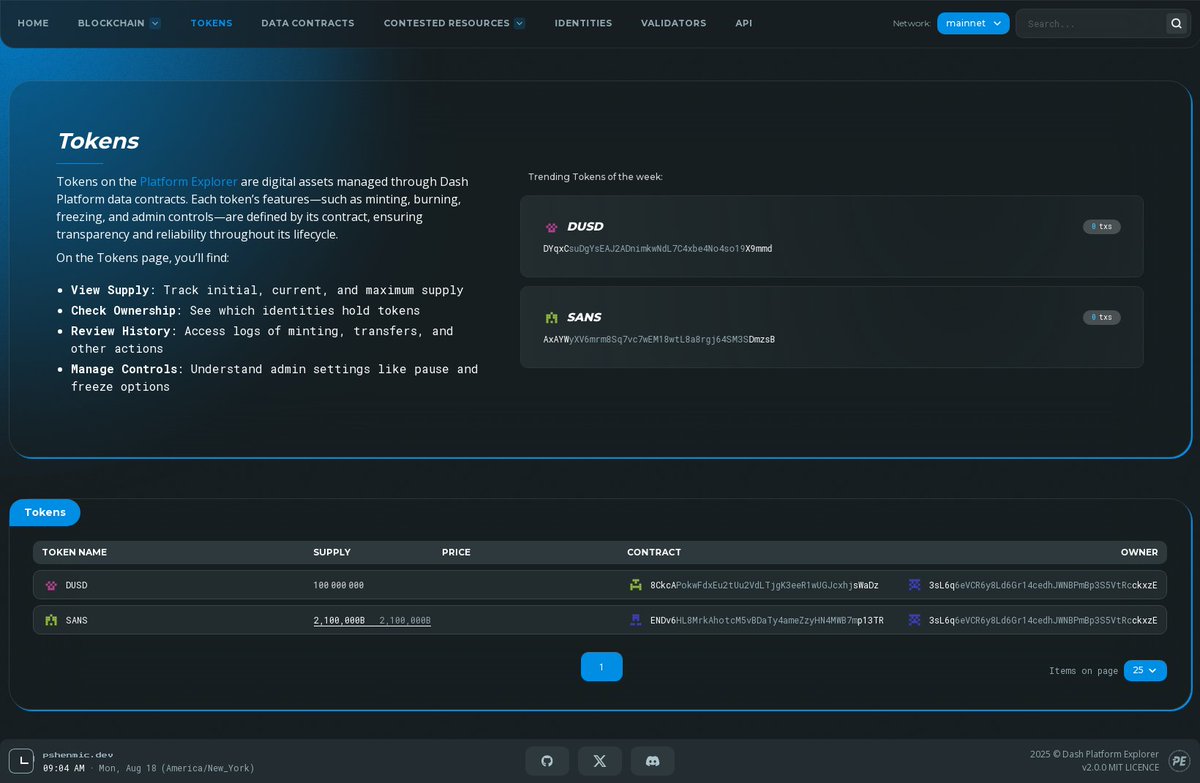Click DUSD contract ID starting 8CkcA
Screen dimensions: 1200x783
(764, 585)
